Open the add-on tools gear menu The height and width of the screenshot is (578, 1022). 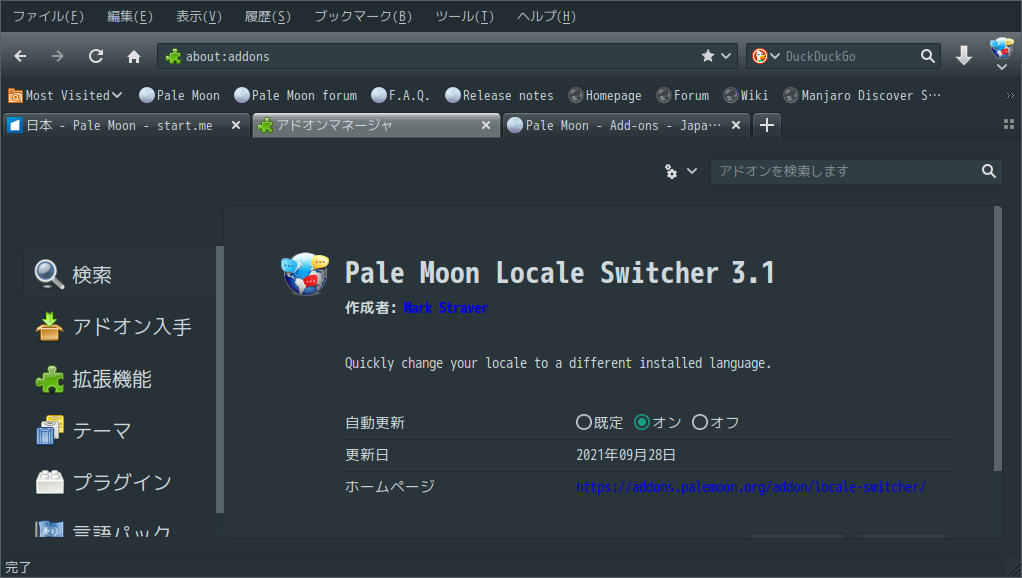point(680,171)
